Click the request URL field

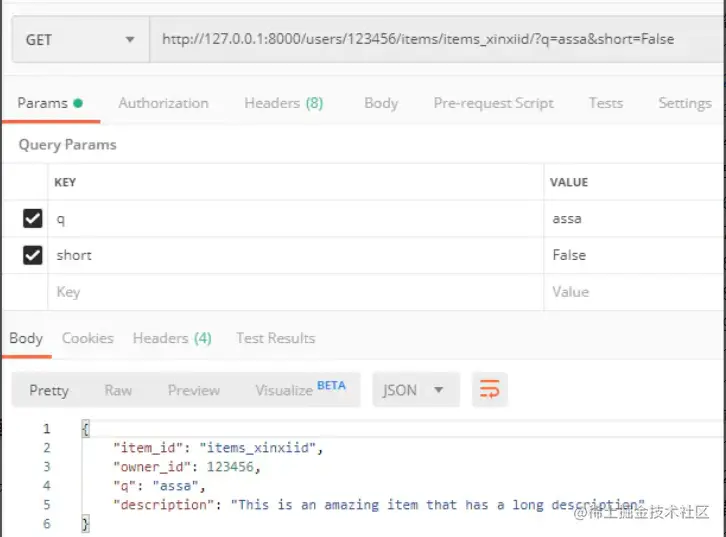click(437, 39)
